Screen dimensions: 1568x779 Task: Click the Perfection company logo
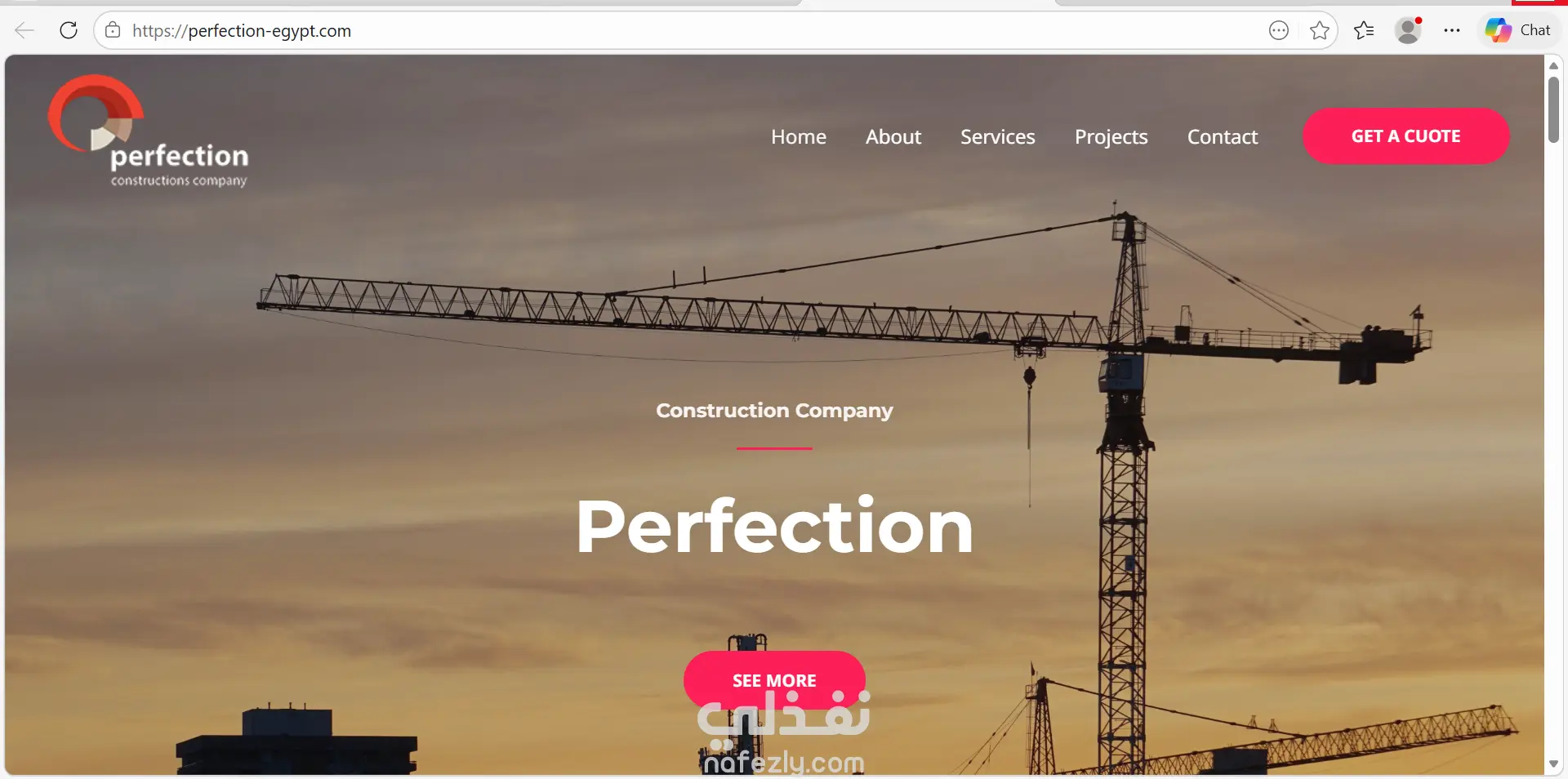[148, 131]
